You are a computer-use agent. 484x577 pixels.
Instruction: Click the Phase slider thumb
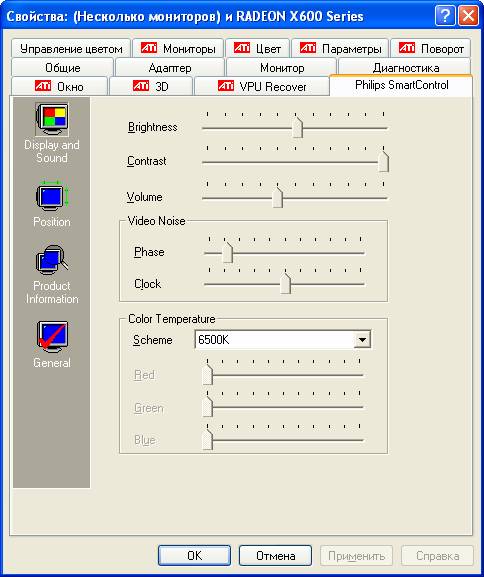(228, 253)
